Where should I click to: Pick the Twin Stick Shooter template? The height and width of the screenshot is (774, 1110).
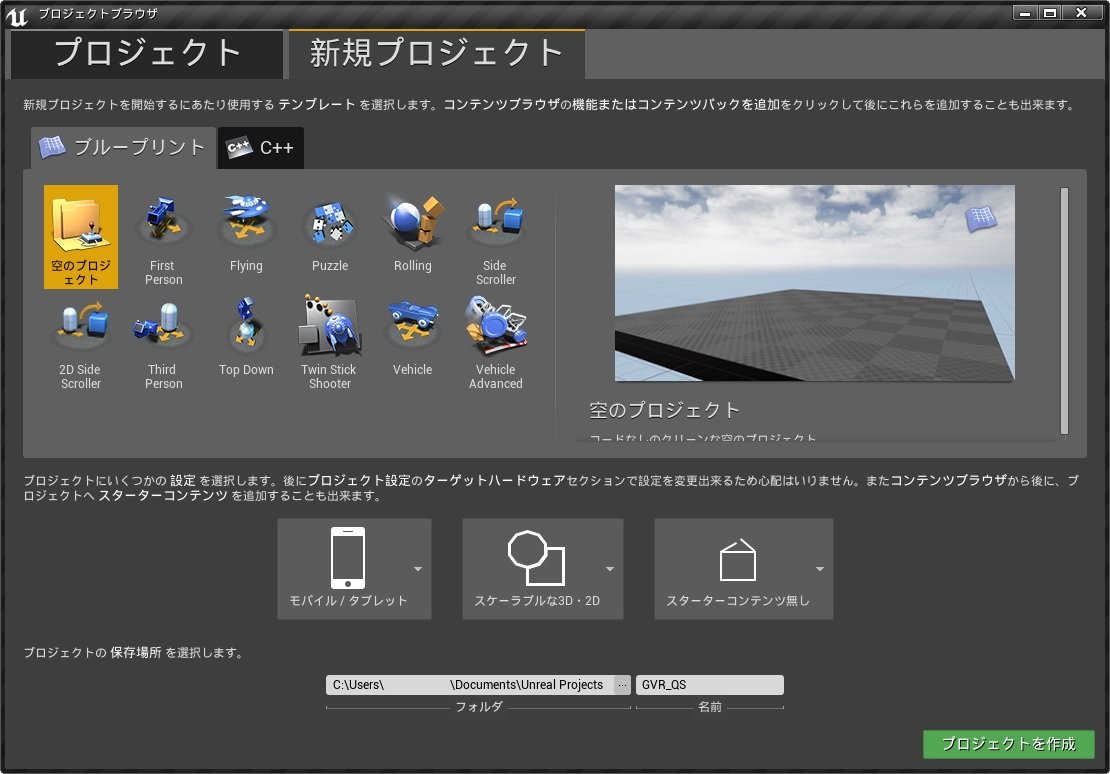pos(330,341)
